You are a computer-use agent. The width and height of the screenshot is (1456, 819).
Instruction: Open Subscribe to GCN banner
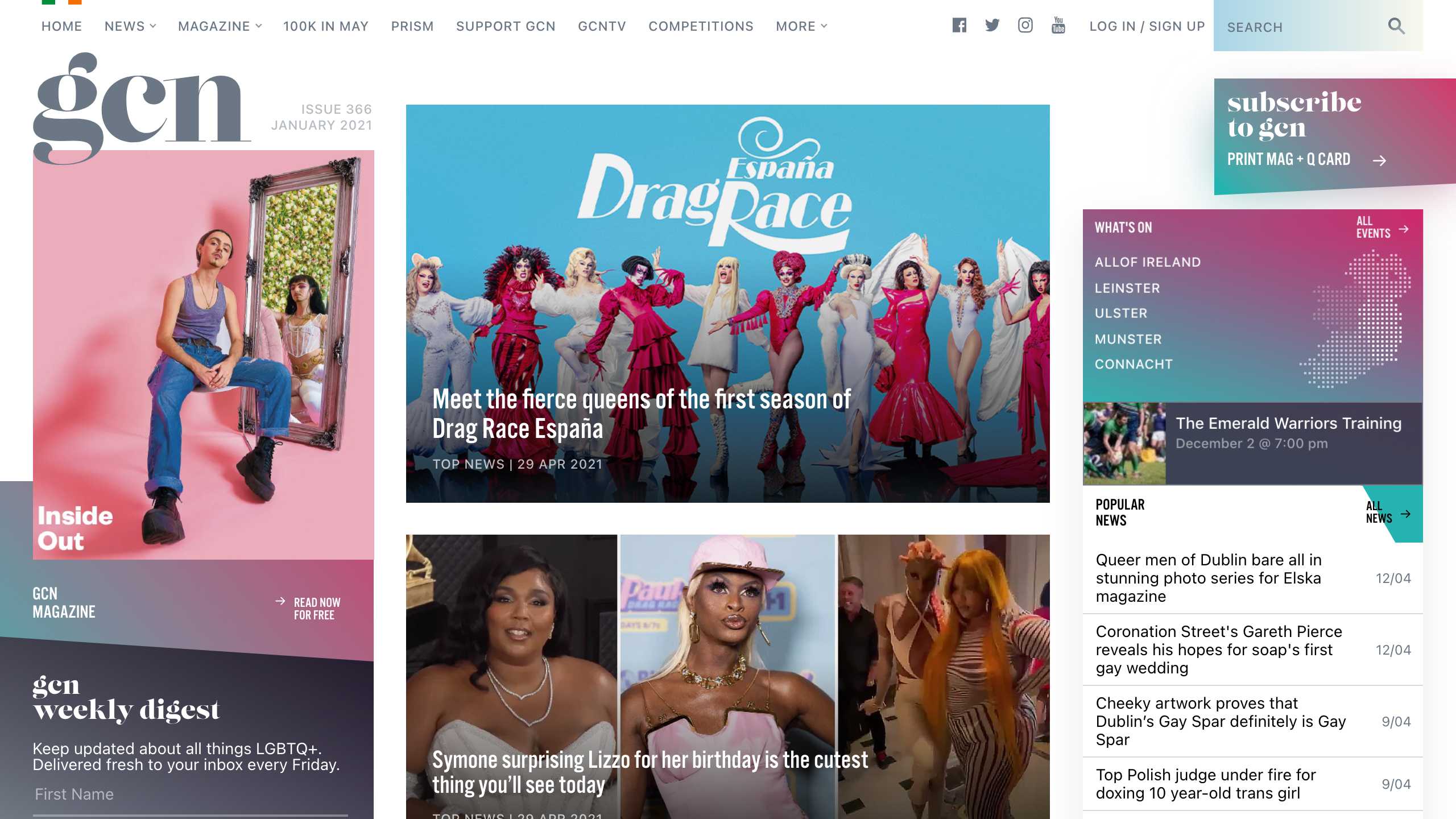[x=1335, y=135]
